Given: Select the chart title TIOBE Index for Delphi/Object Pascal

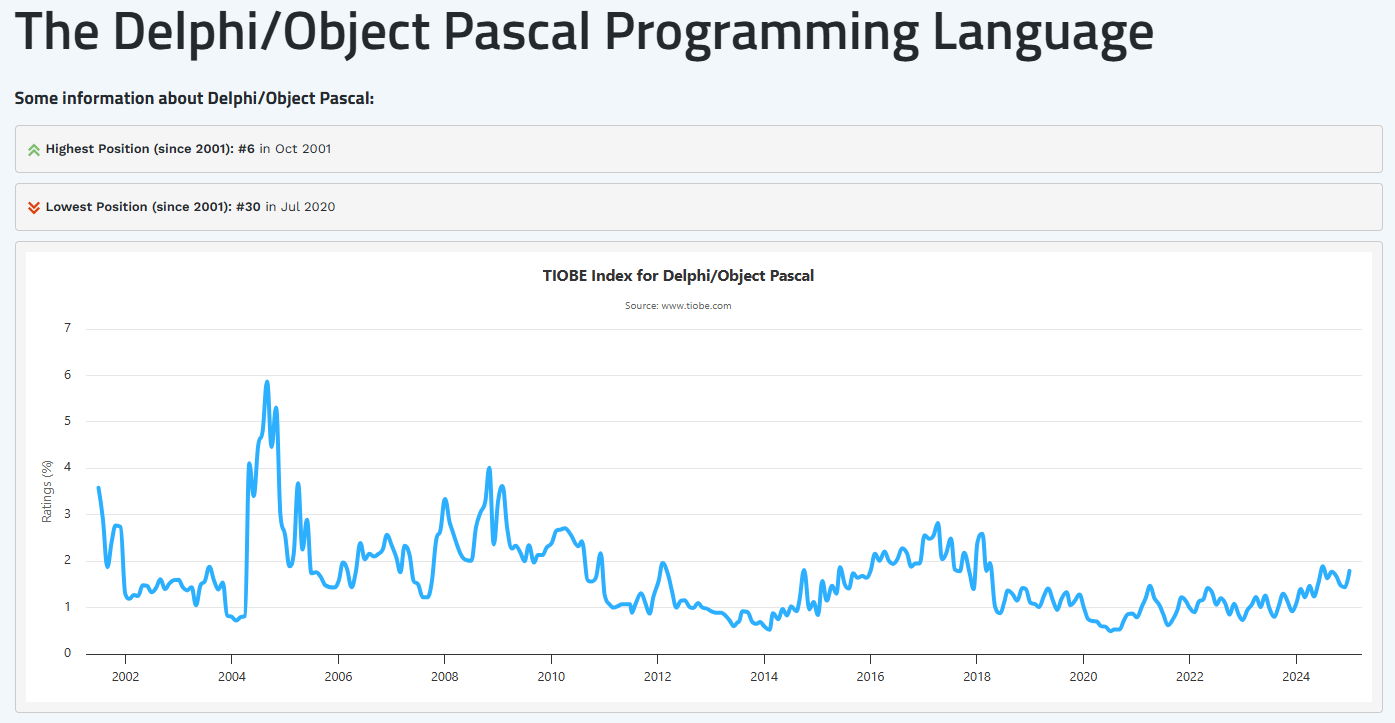Looking at the screenshot, I should pos(678,276).
